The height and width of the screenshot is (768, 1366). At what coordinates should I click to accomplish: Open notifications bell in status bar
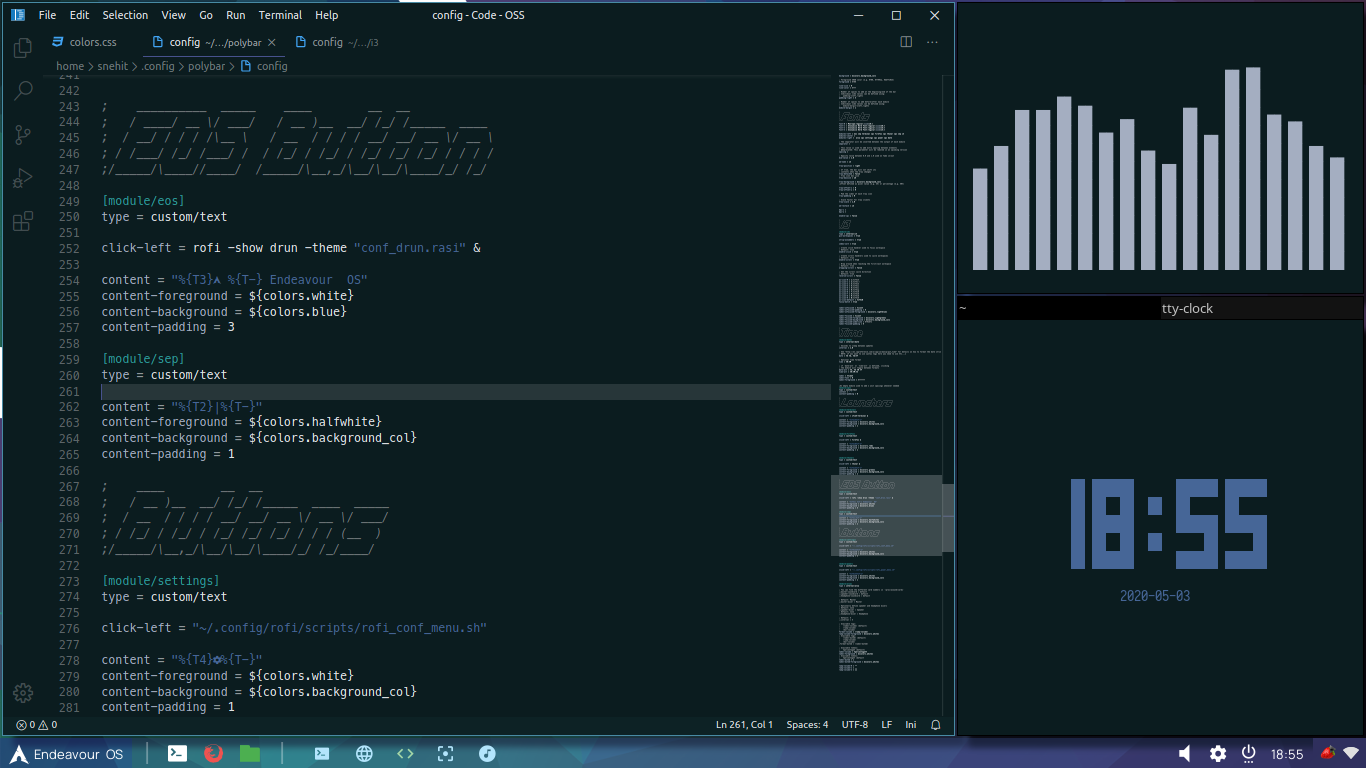(936, 725)
